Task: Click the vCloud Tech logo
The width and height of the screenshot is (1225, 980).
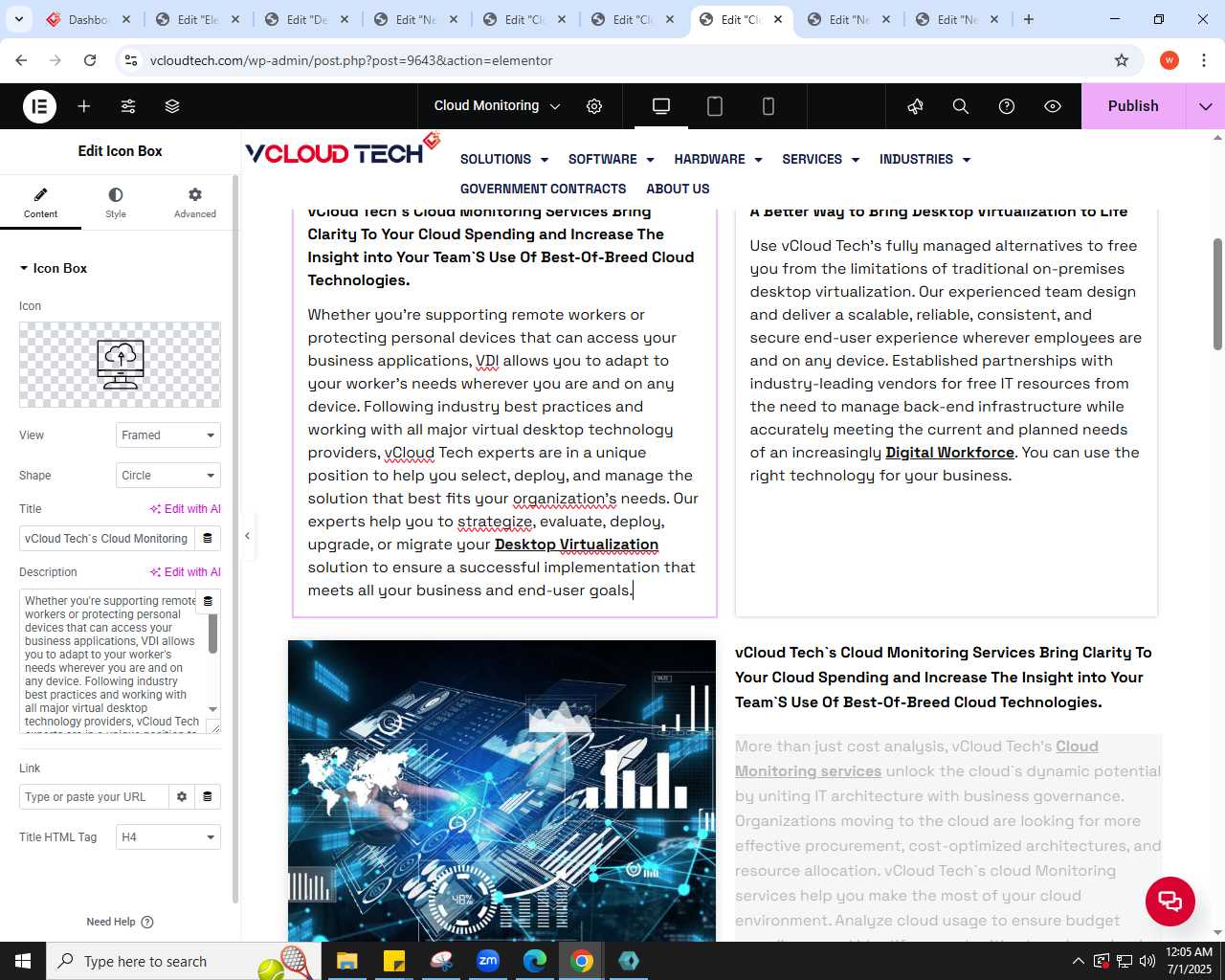Action: click(343, 150)
